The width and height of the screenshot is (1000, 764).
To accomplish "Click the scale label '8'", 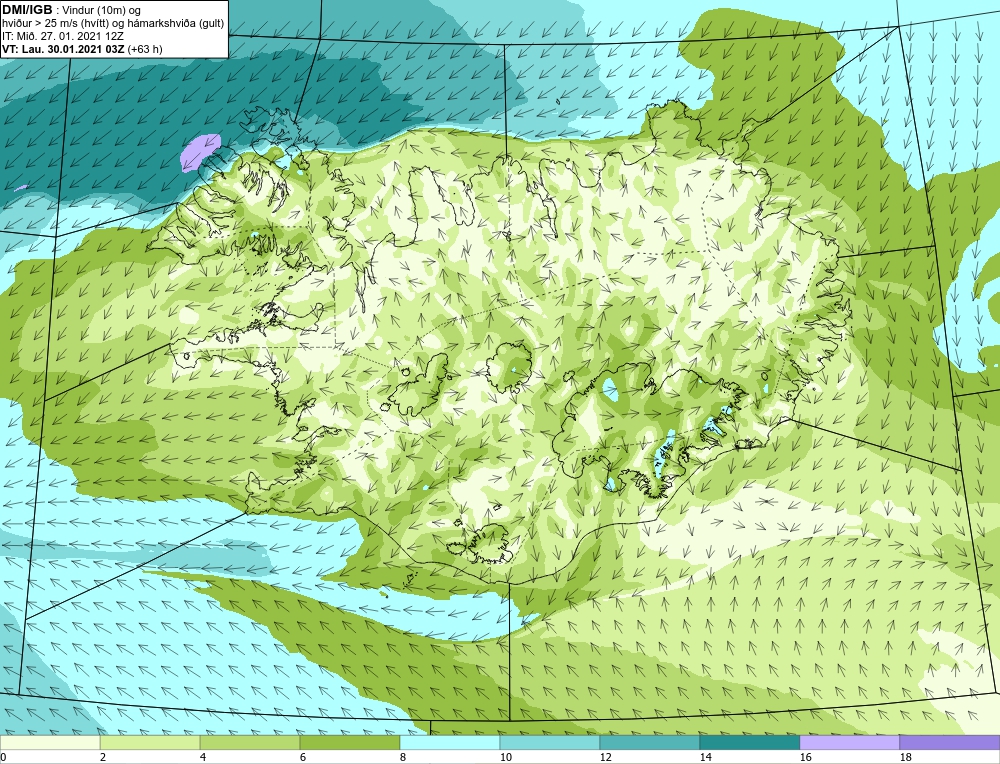I will [403, 758].
